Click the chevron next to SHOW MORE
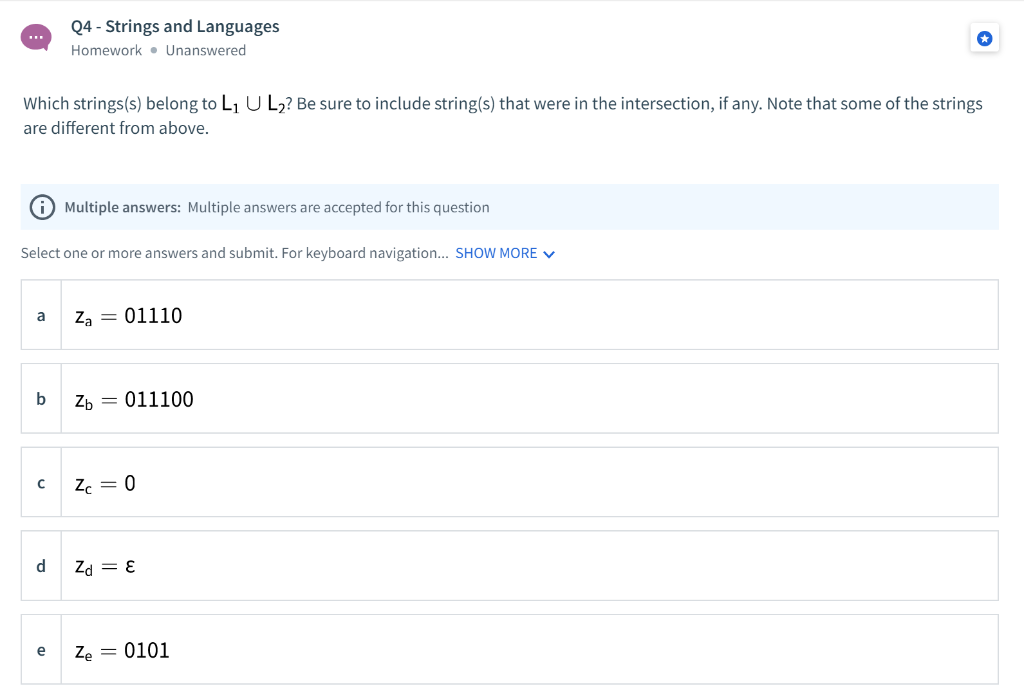This screenshot has height=693, width=1024. click(x=548, y=254)
